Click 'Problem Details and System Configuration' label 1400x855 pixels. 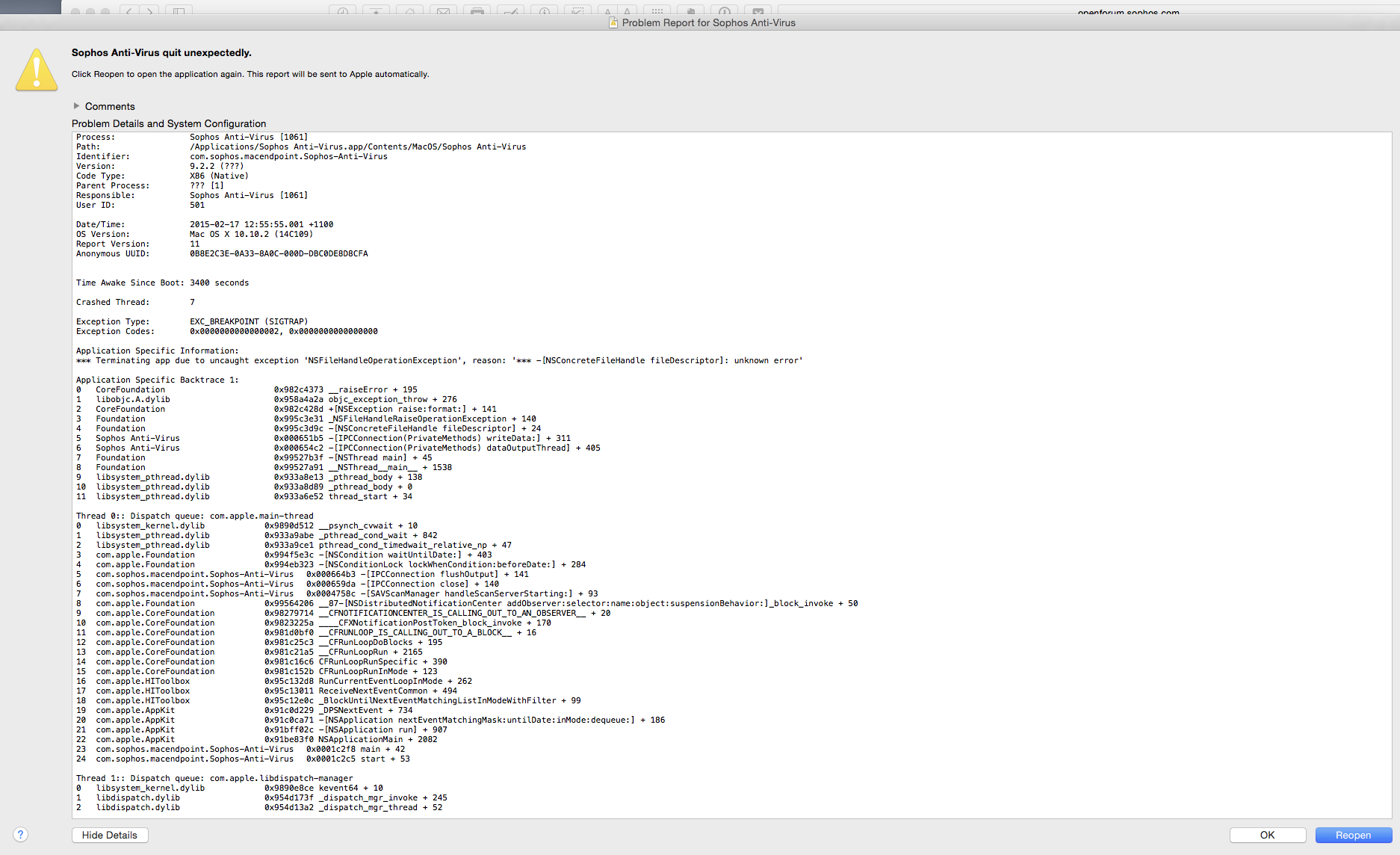(x=169, y=123)
